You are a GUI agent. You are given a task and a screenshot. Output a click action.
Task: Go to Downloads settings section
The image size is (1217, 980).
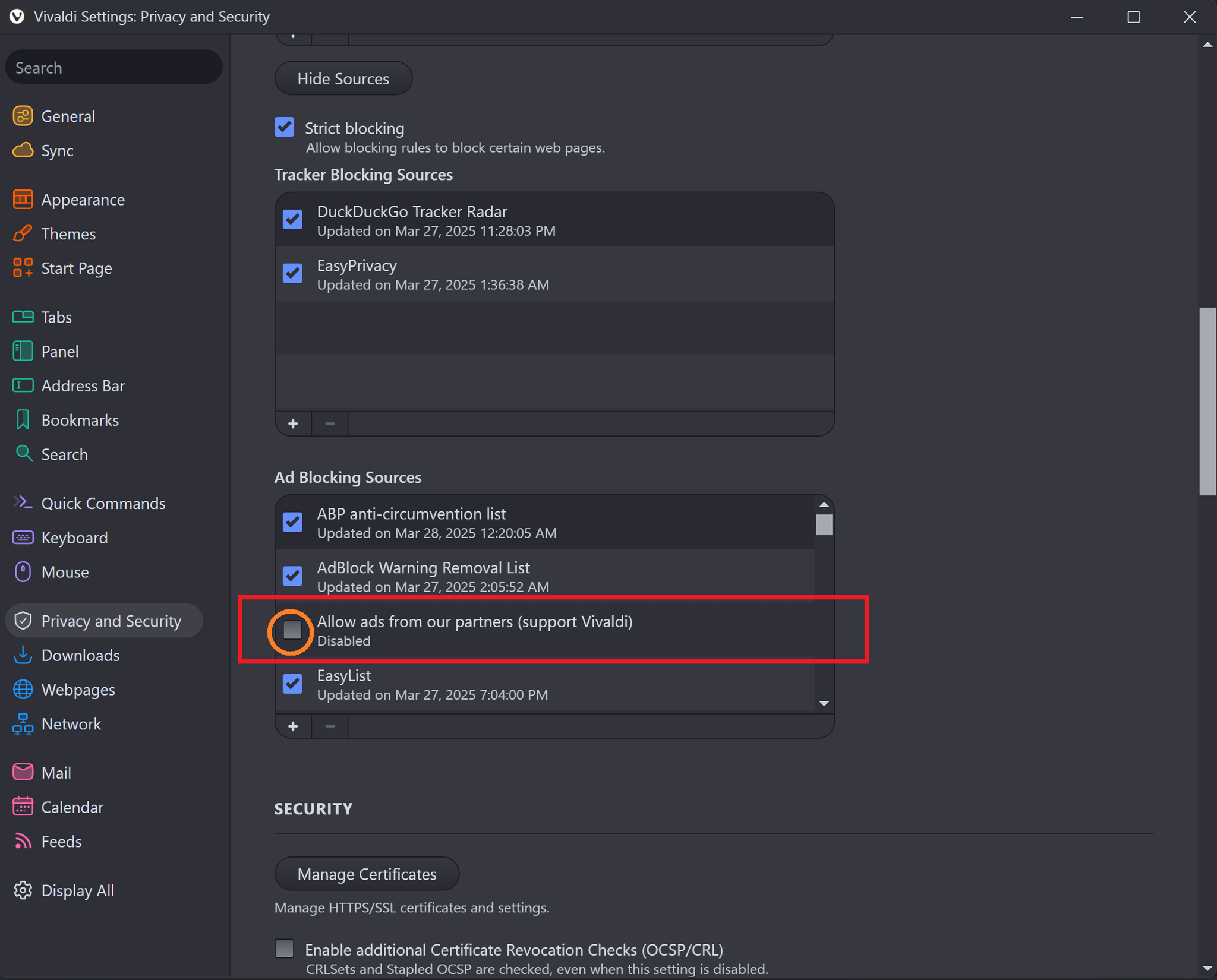[x=81, y=655]
